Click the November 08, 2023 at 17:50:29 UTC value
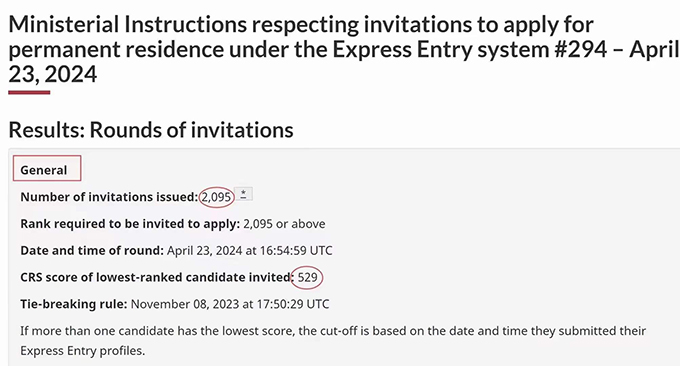Image resolution: width=680 pixels, height=366 pixels. pos(230,304)
